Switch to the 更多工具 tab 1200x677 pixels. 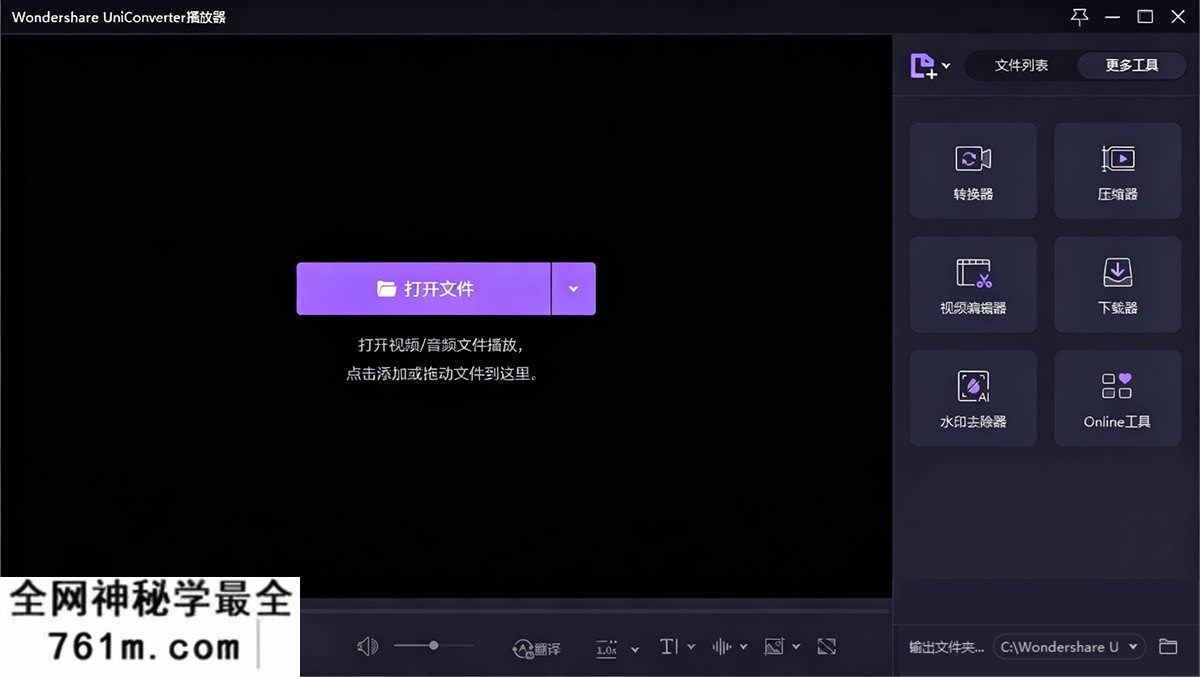point(1132,66)
